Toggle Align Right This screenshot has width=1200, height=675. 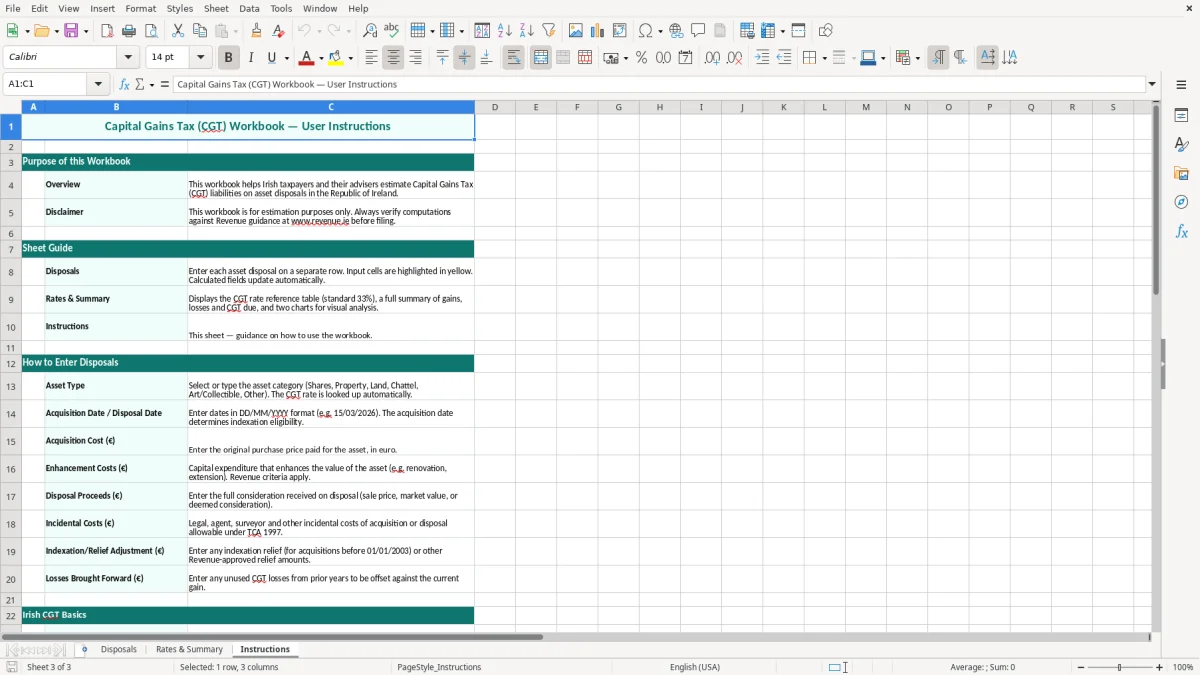415,58
